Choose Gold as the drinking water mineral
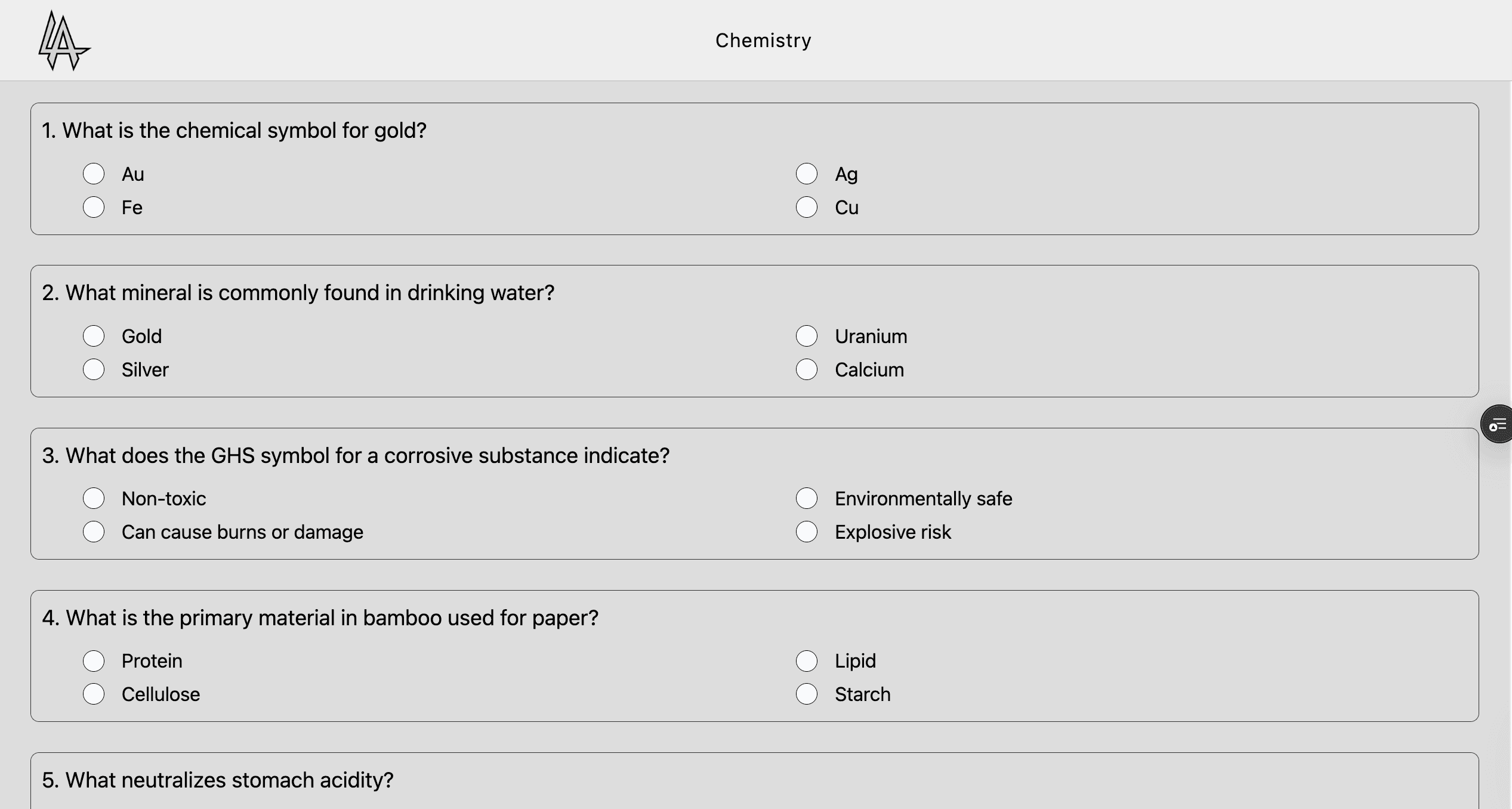This screenshot has height=809, width=1512. (x=94, y=336)
